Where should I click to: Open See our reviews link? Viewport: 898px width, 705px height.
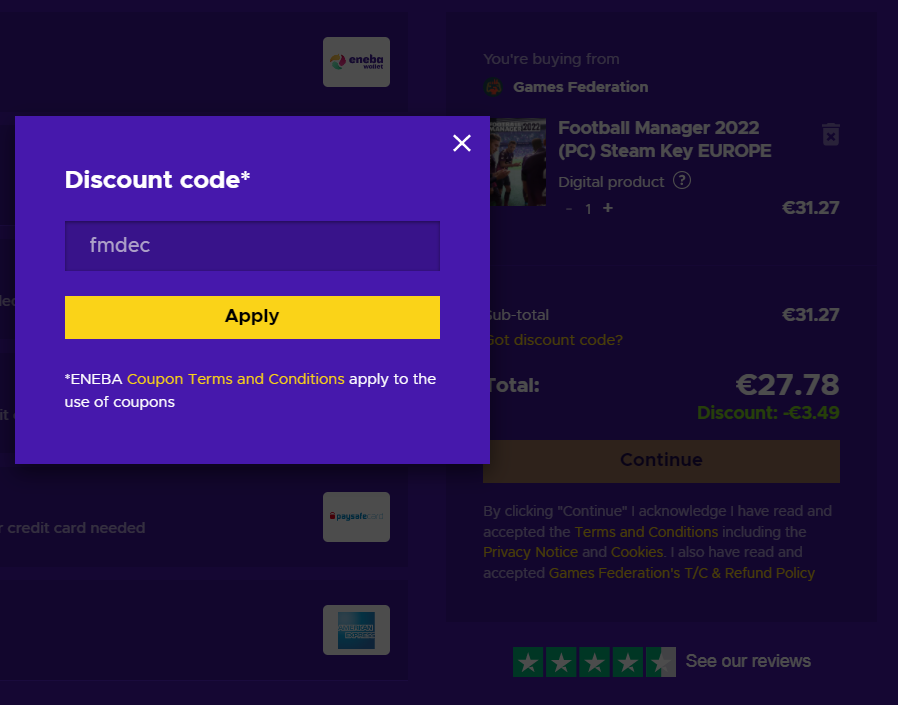748,661
